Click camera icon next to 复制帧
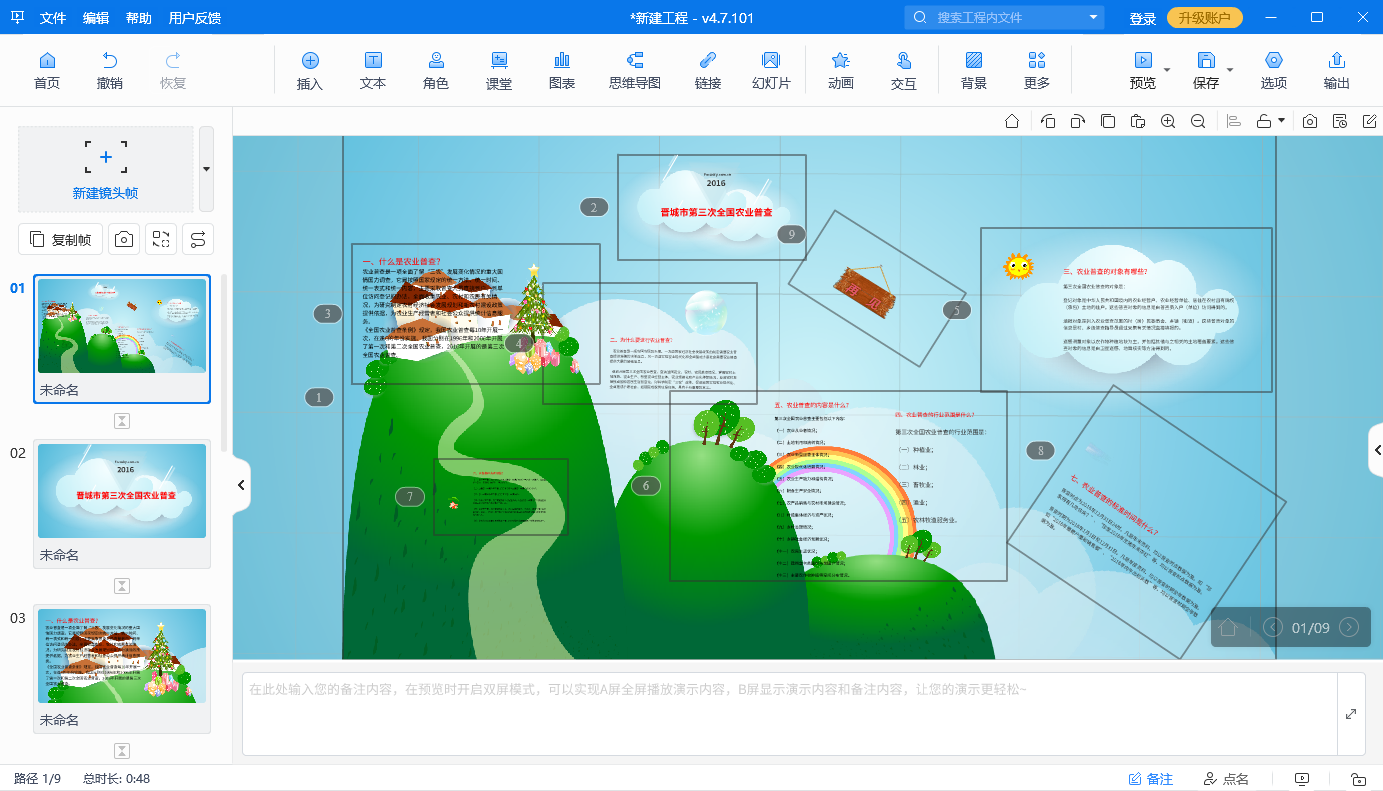This screenshot has width=1383, height=791. [x=123, y=239]
